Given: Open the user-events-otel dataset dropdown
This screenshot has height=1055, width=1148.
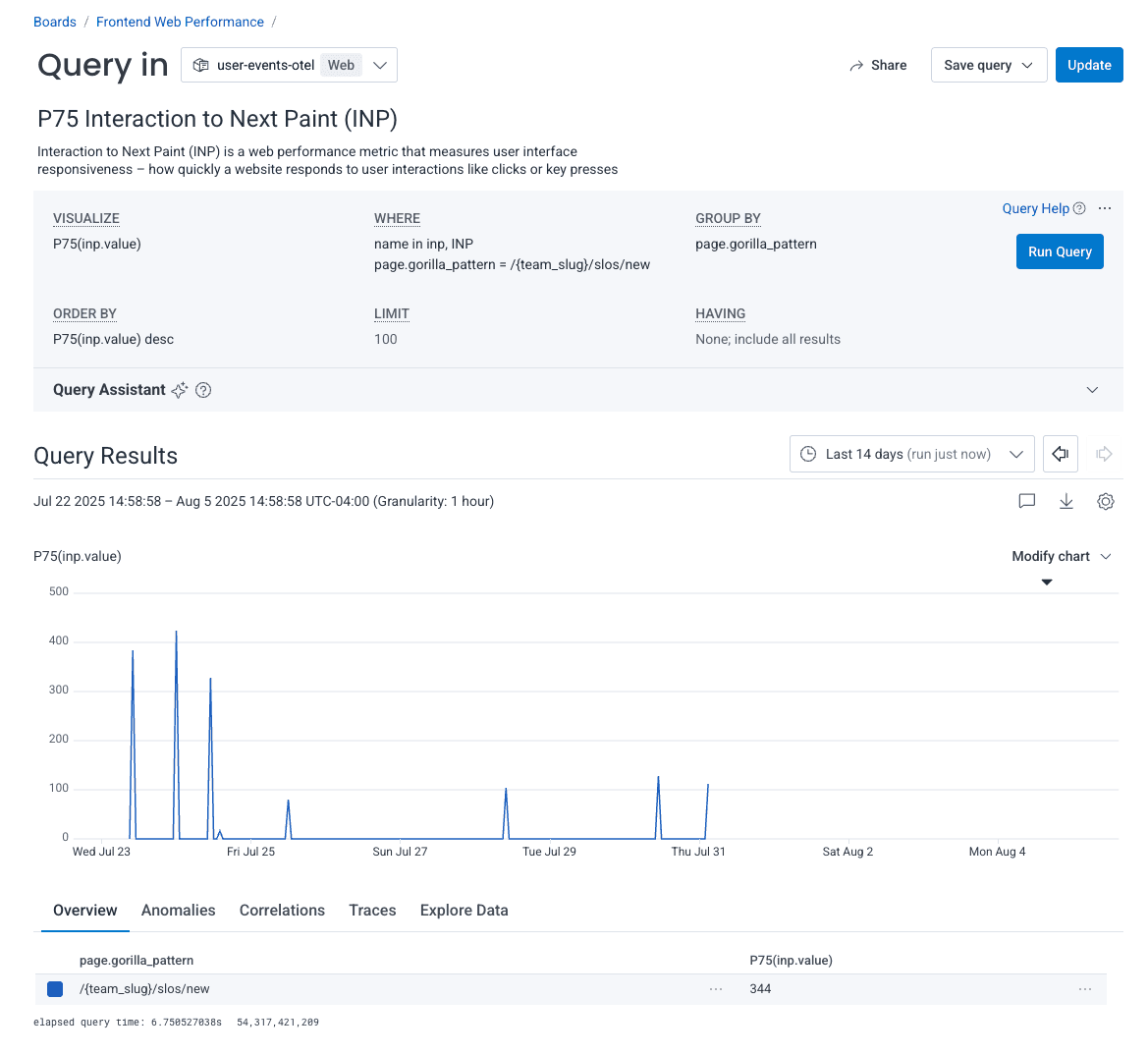Looking at the screenshot, I should point(289,65).
